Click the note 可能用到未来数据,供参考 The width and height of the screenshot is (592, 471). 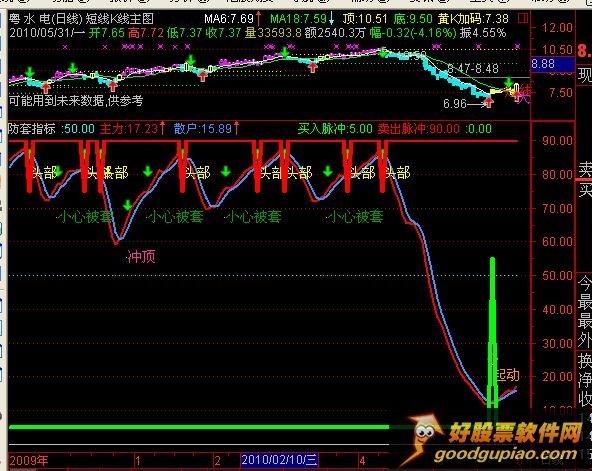point(76,100)
